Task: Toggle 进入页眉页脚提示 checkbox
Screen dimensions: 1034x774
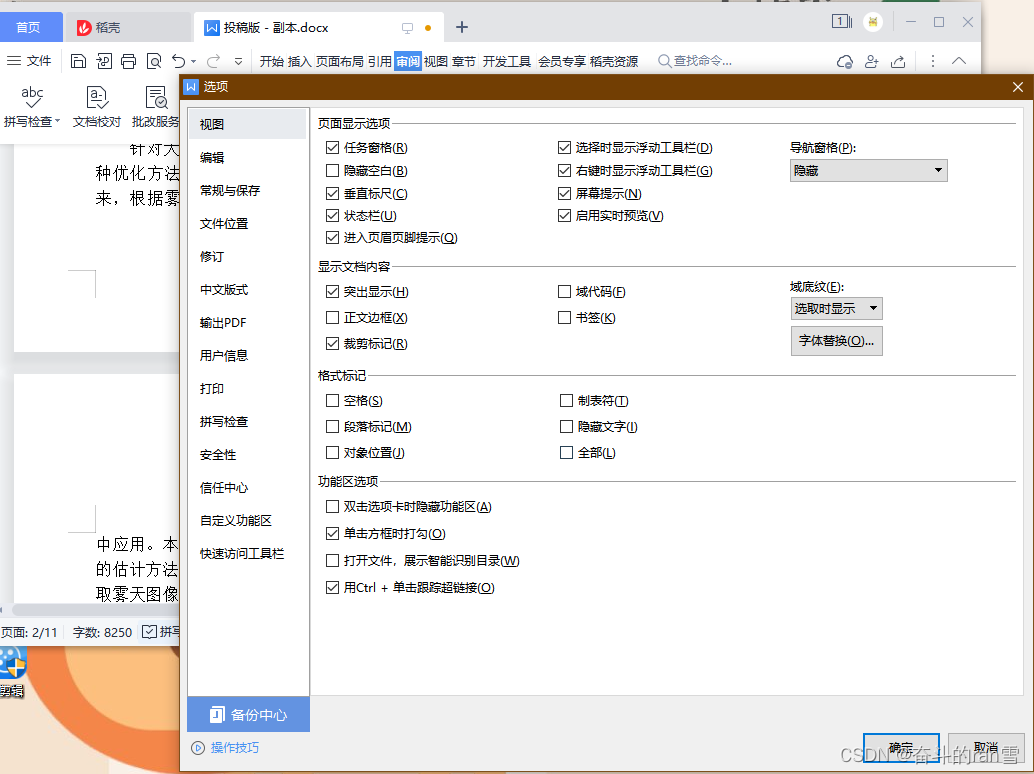Action: [x=332, y=237]
